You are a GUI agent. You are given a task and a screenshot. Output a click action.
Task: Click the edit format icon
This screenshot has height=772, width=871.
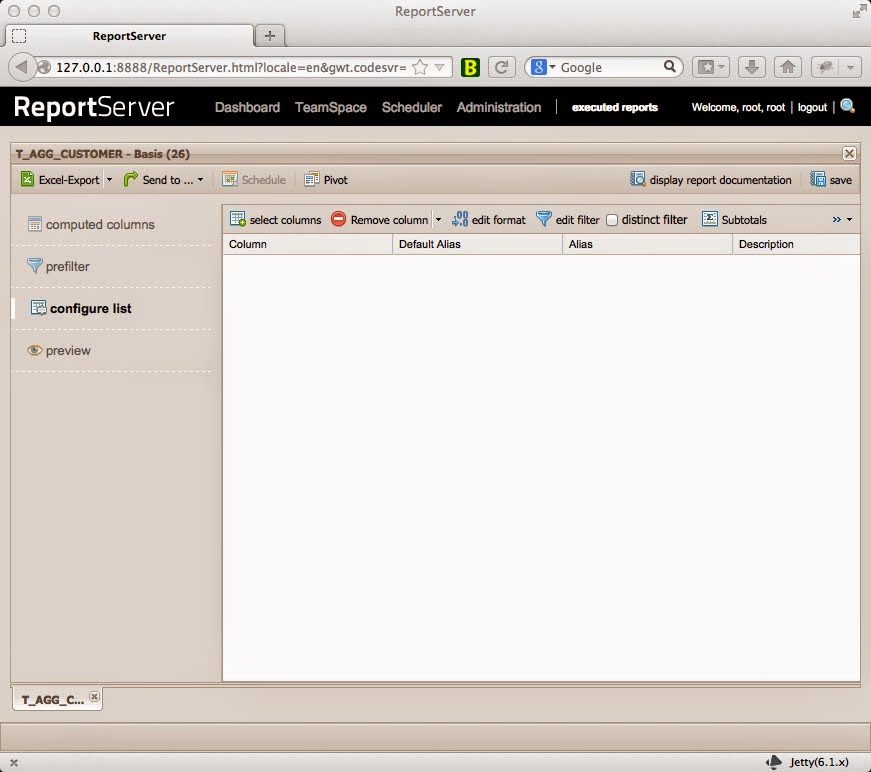coord(460,219)
